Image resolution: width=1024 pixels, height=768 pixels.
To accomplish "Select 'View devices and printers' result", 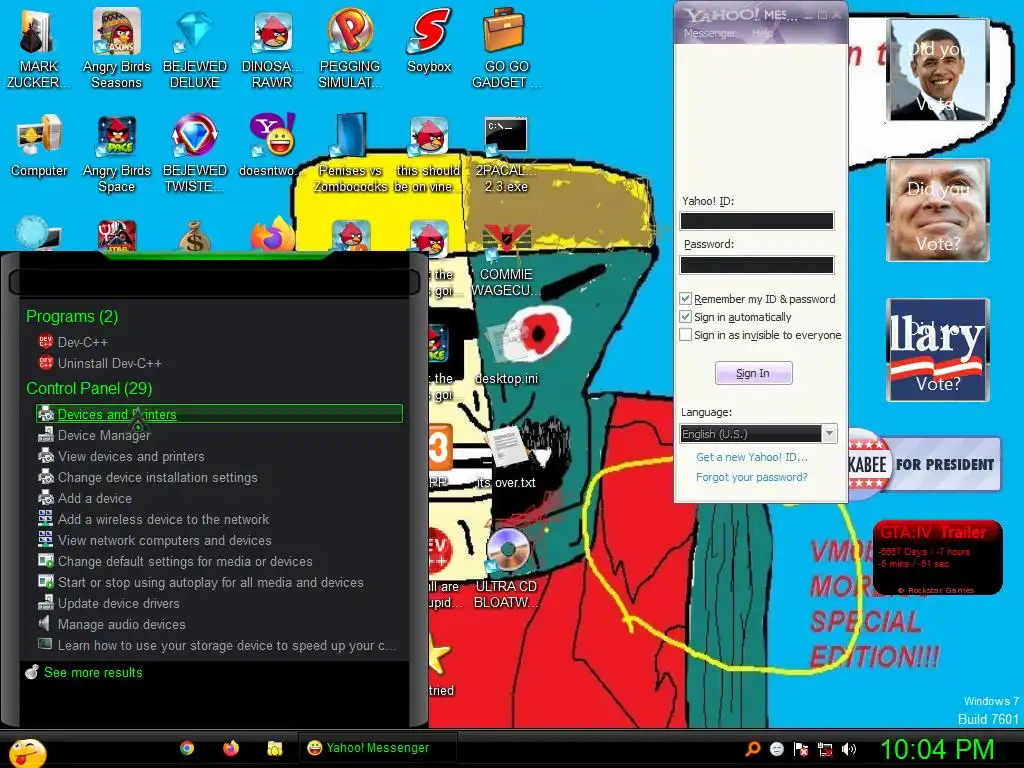I will tap(219, 456).
